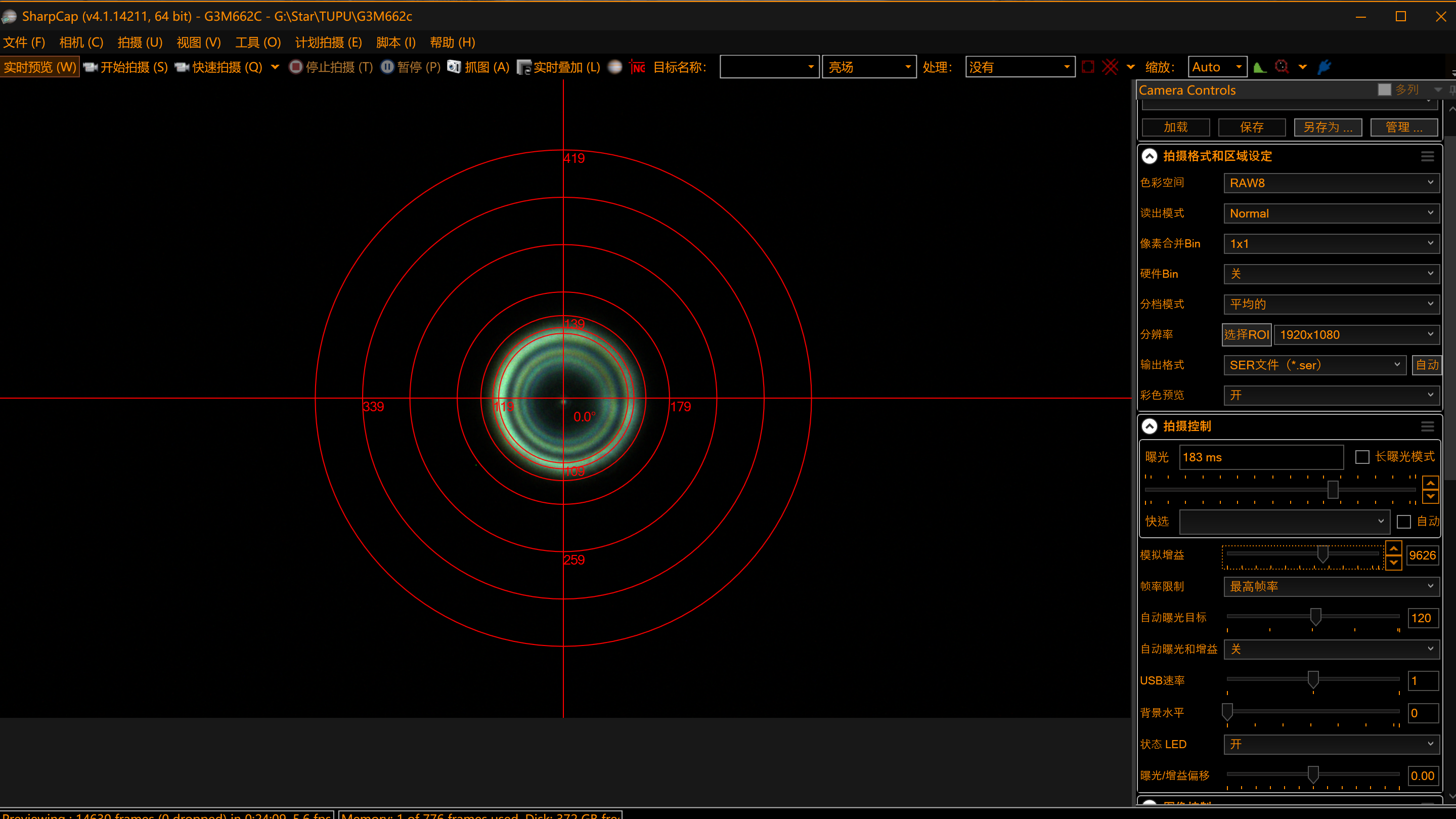1456x819 pixels.
Task: Open the 像素合并Bin 1x1 dropdown
Action: click(x=1331, y=244)
